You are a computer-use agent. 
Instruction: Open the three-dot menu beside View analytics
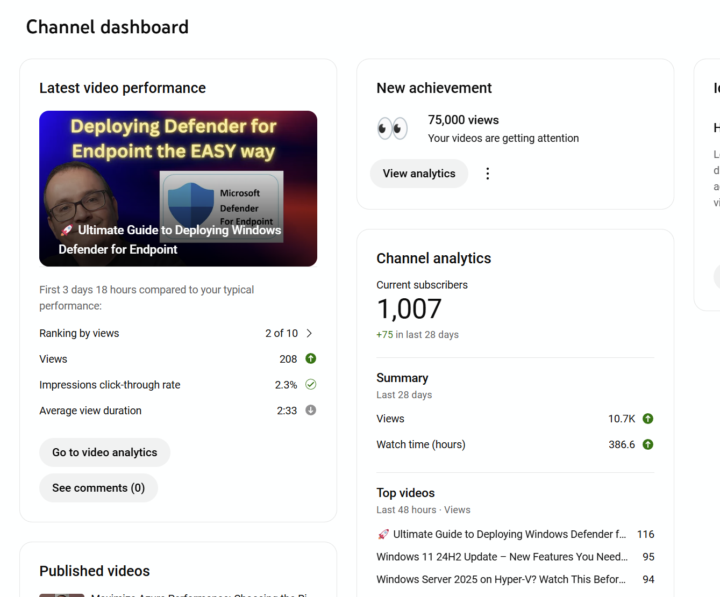tap(488, 174)
